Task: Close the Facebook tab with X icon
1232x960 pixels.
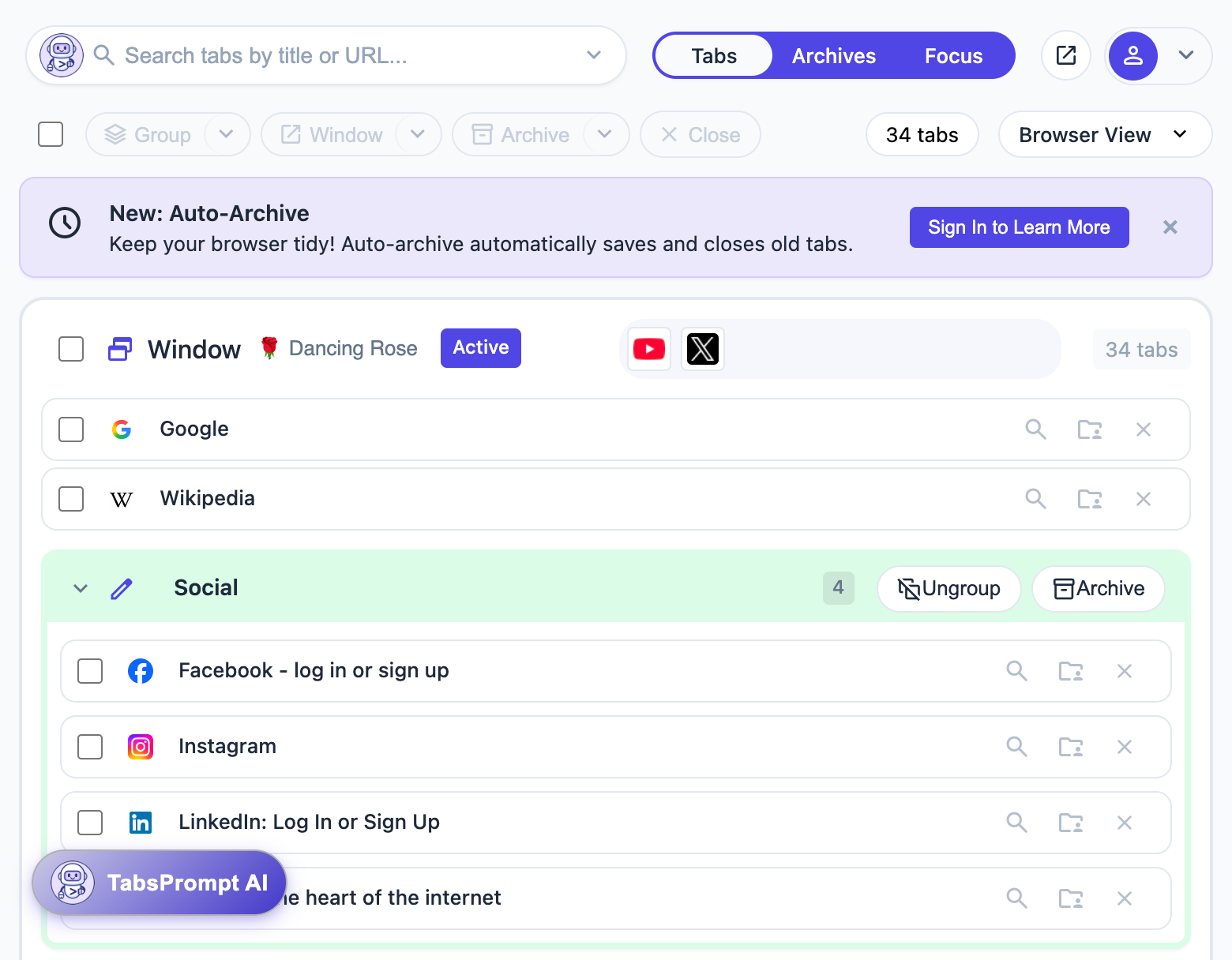Action: pyautogui.click(x=1125, y=671)
